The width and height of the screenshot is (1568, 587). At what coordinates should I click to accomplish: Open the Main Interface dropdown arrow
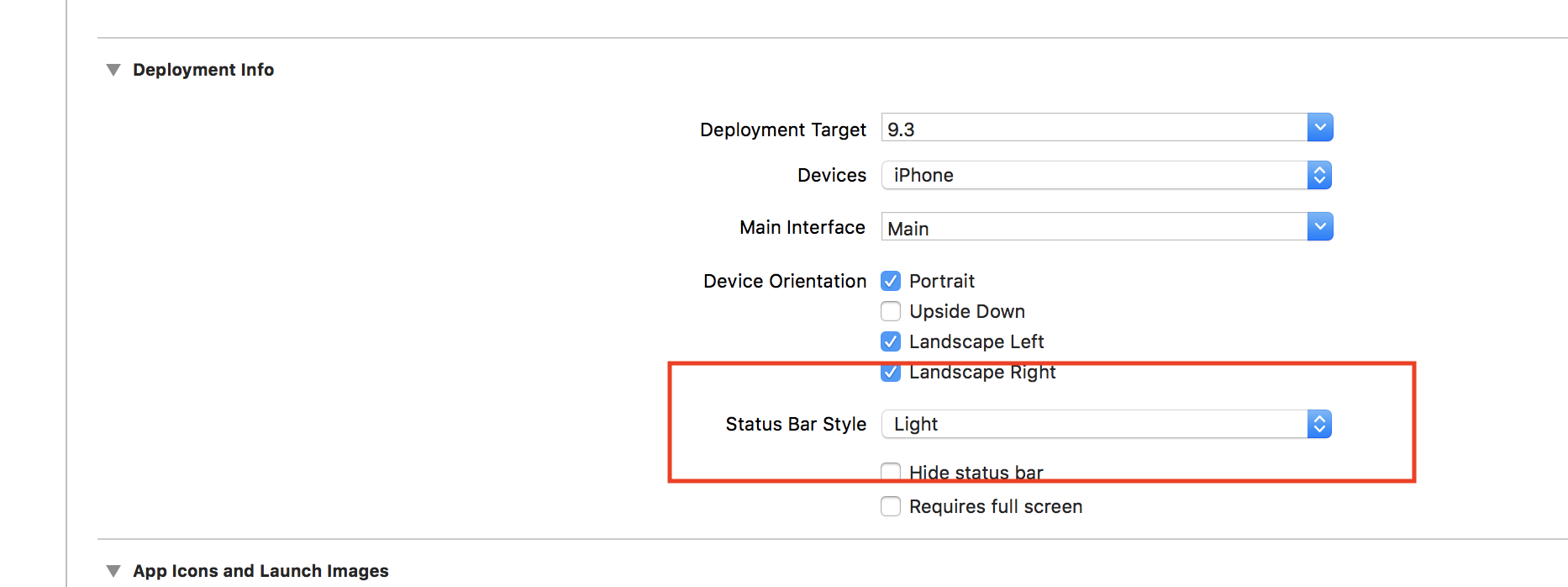[x=1320, y=226]
